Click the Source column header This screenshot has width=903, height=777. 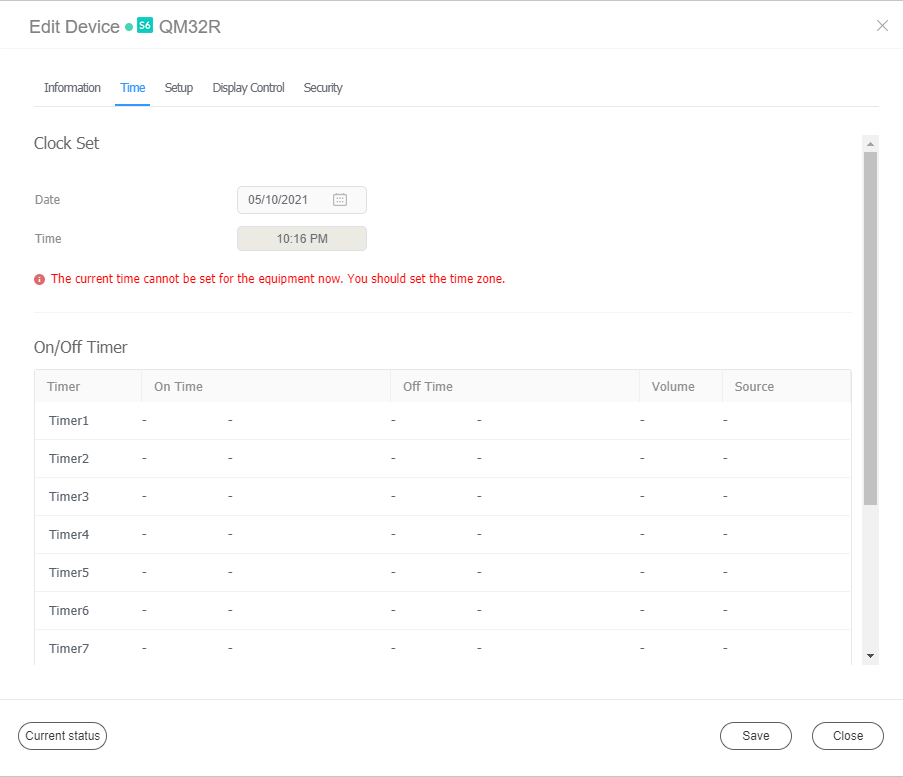tap(753, 386)
